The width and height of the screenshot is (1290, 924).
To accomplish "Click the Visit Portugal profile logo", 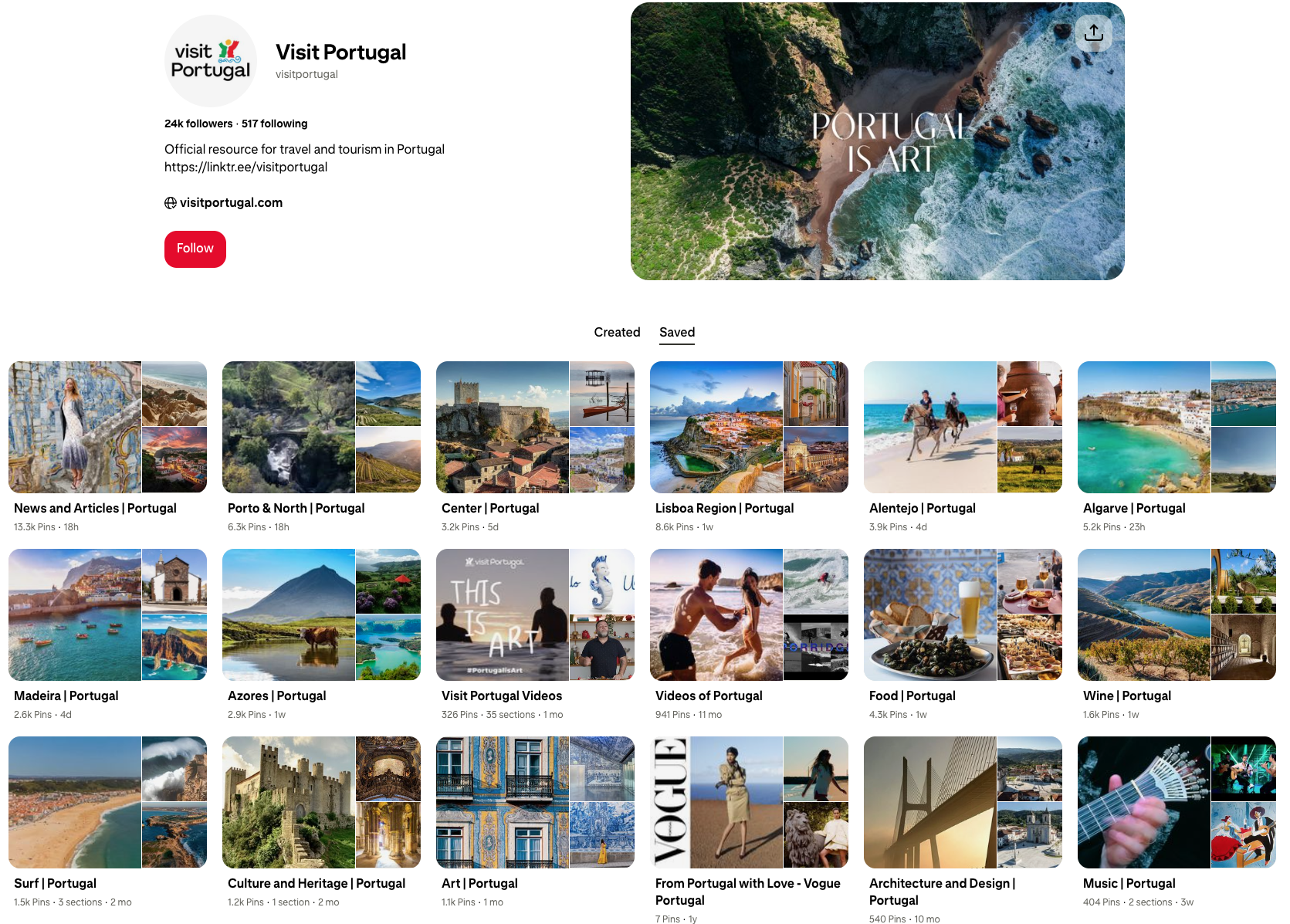I will (211, 61).
